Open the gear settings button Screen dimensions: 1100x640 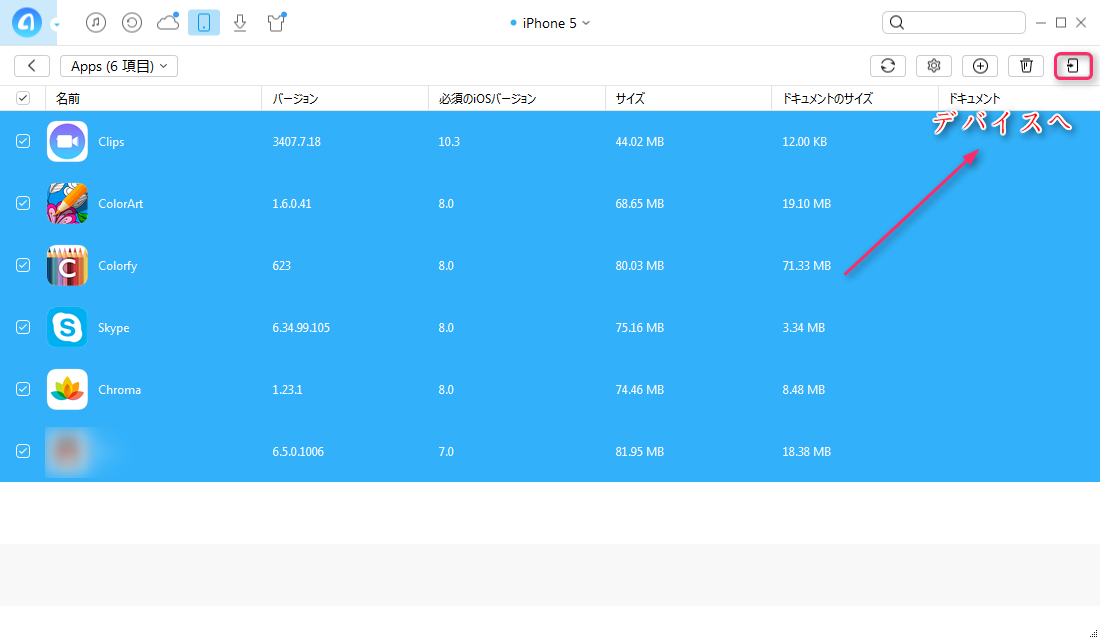[934, 66]
